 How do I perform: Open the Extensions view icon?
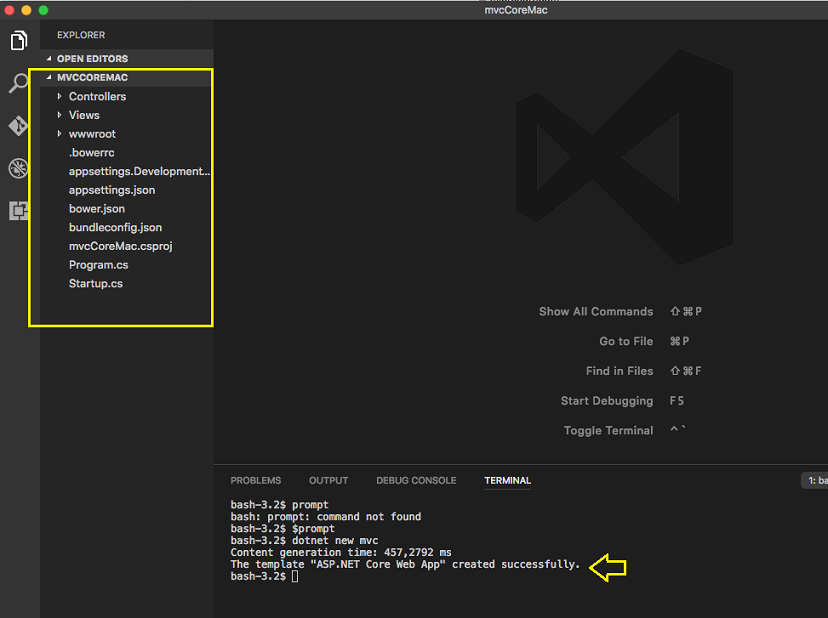[19, 211]
